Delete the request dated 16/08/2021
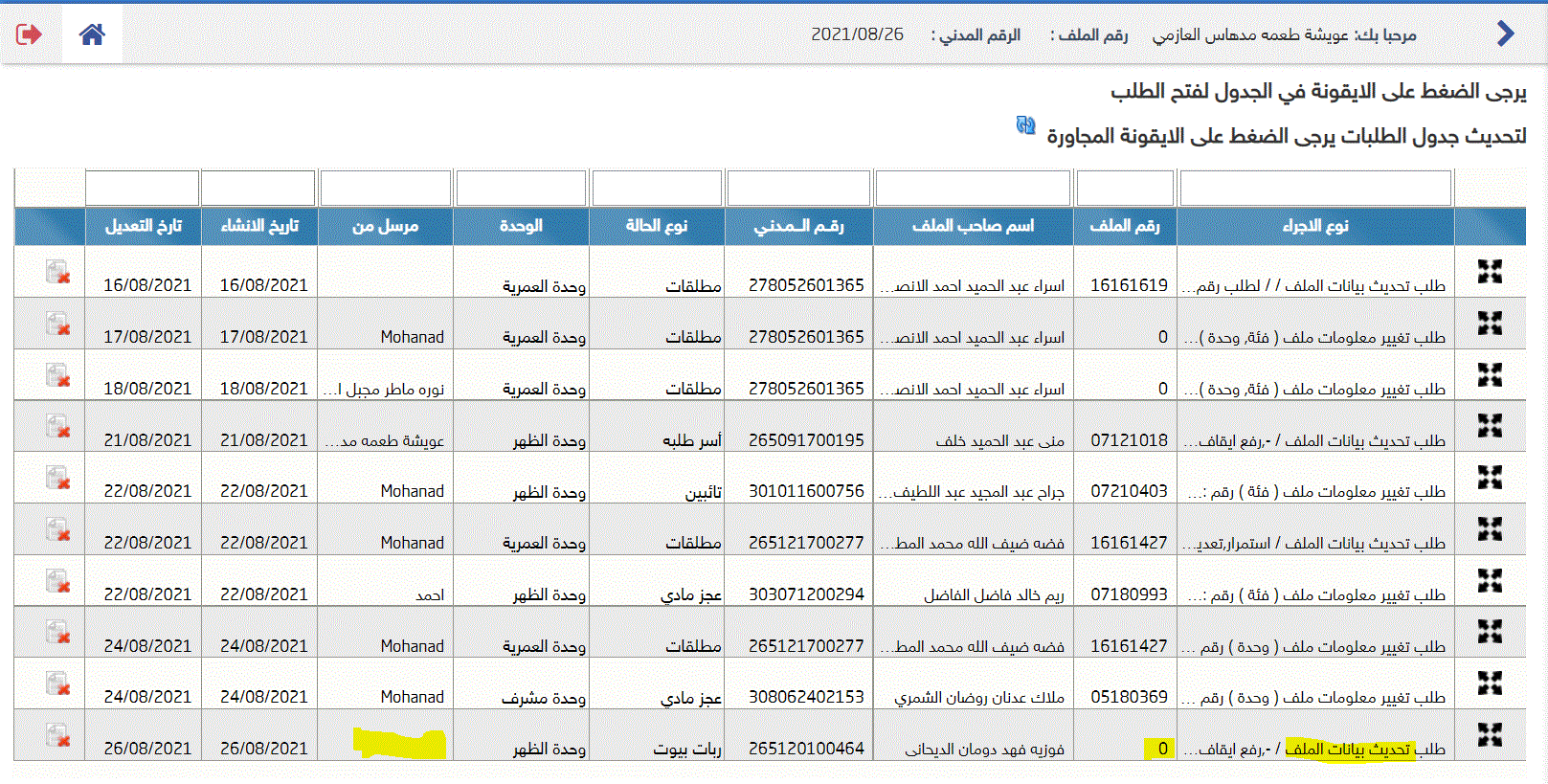The width and height of the screenshot is (1548, 784). click(x=57, y=272)
